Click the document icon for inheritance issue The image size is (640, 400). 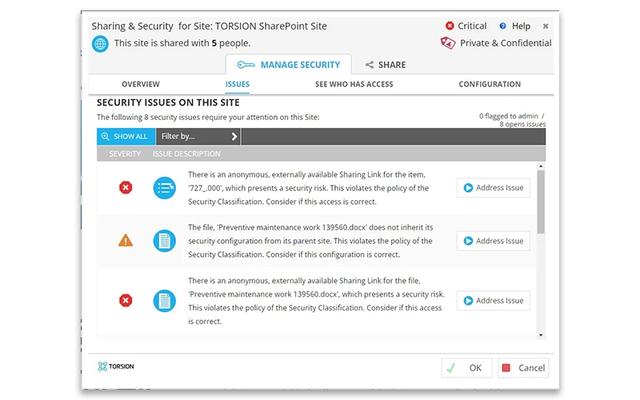pos(163,241)
